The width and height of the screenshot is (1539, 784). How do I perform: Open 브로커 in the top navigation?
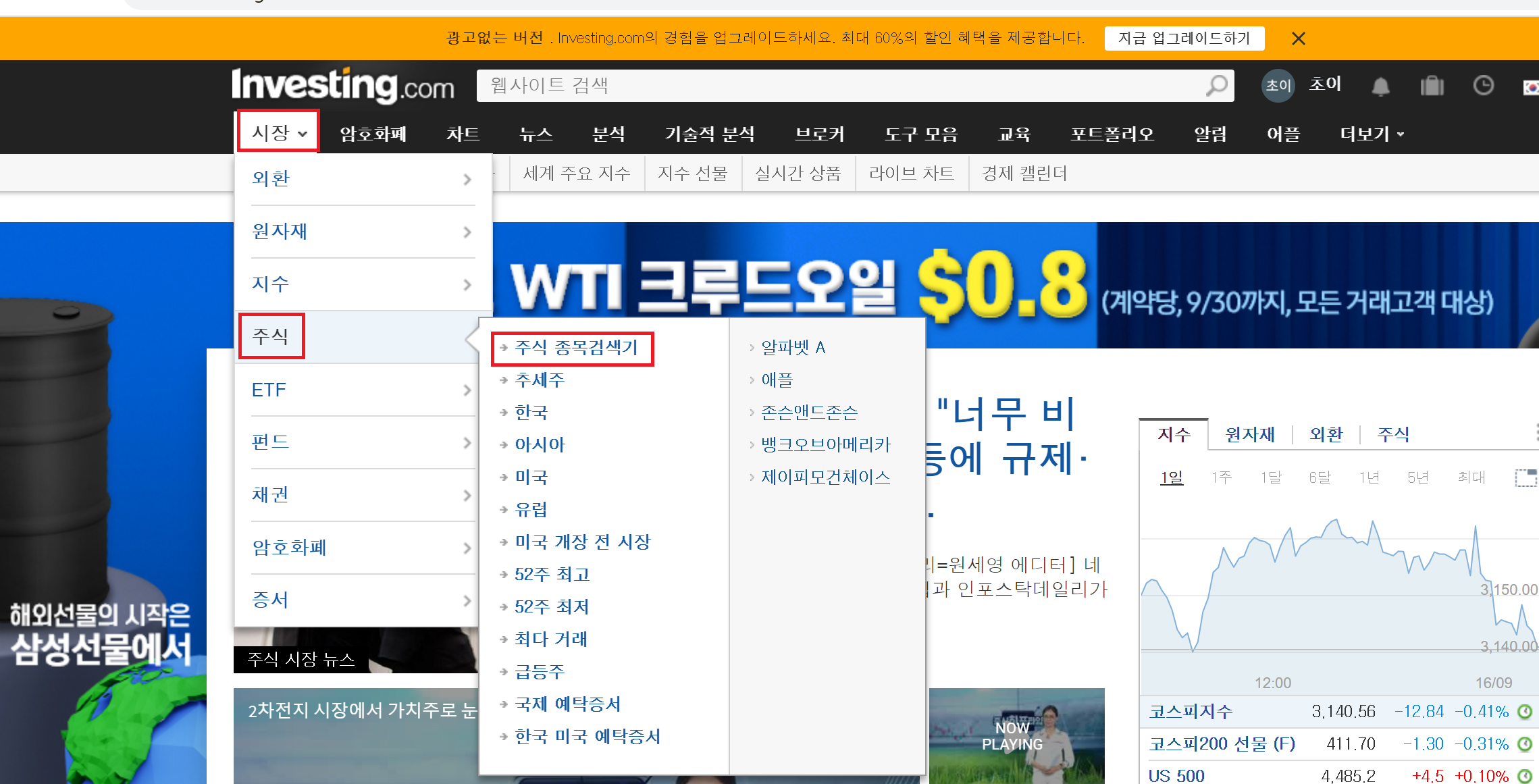coord(820,134)
